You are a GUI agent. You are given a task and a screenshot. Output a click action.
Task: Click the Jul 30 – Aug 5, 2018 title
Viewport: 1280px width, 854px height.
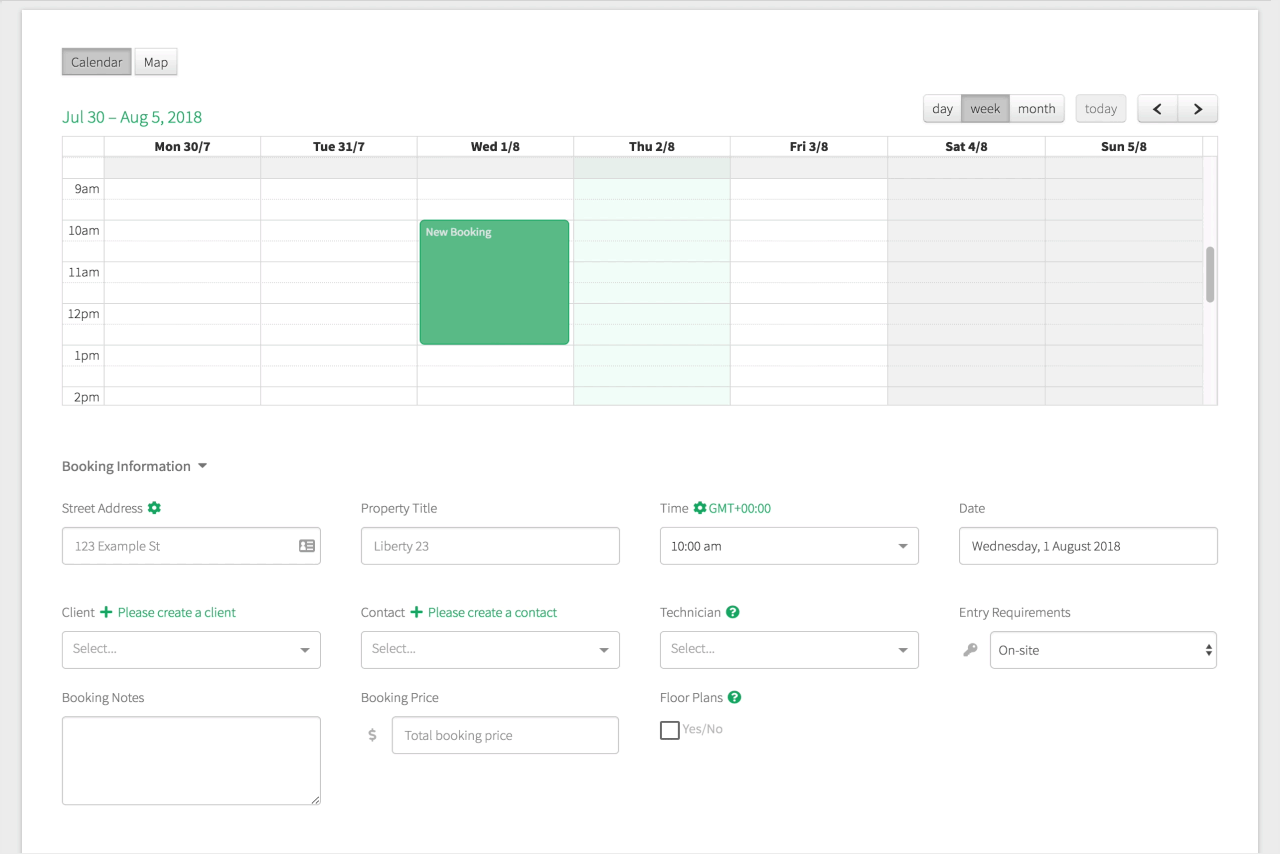[x=132, y=117]
